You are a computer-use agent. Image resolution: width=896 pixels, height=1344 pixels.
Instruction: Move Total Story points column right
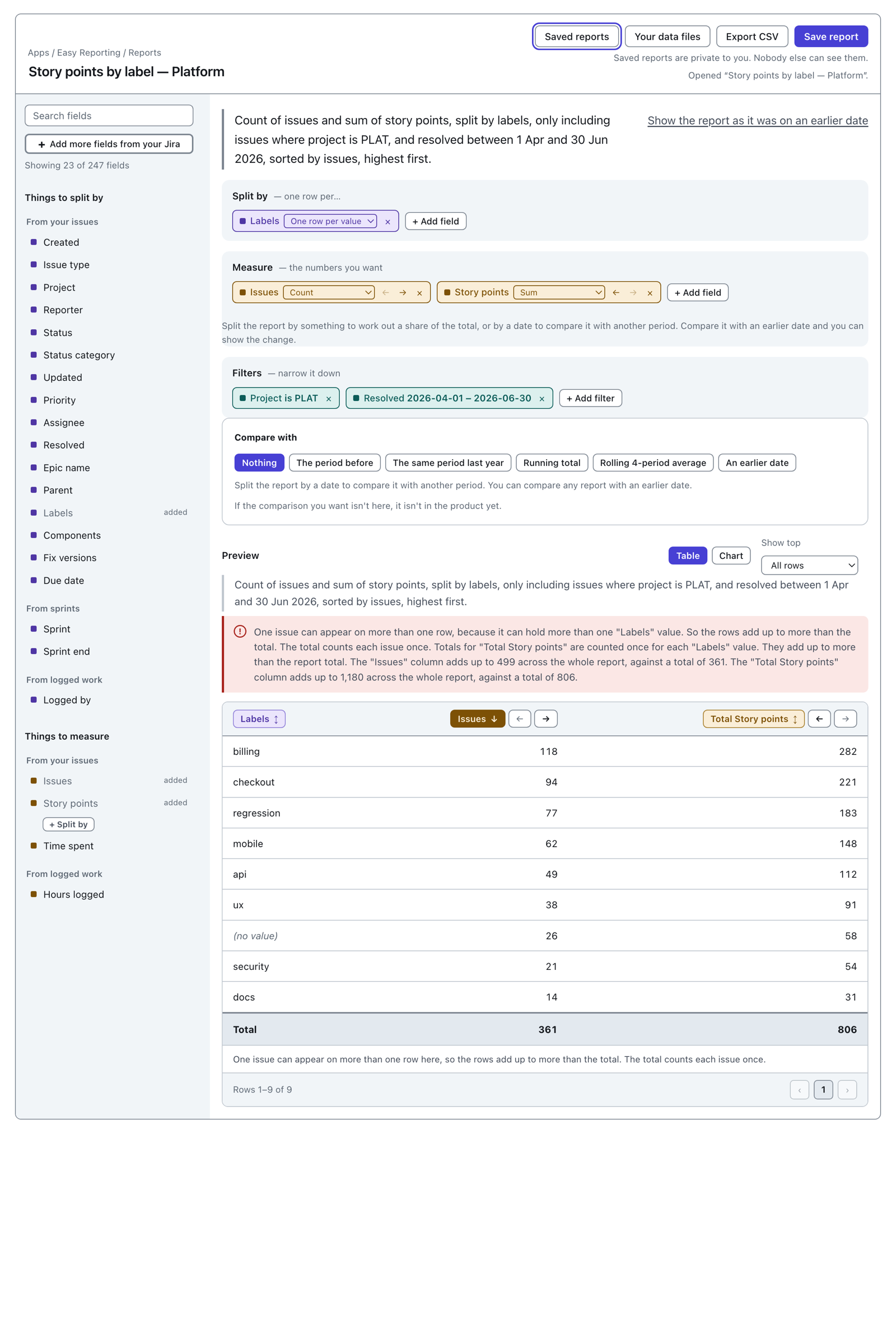845,719
